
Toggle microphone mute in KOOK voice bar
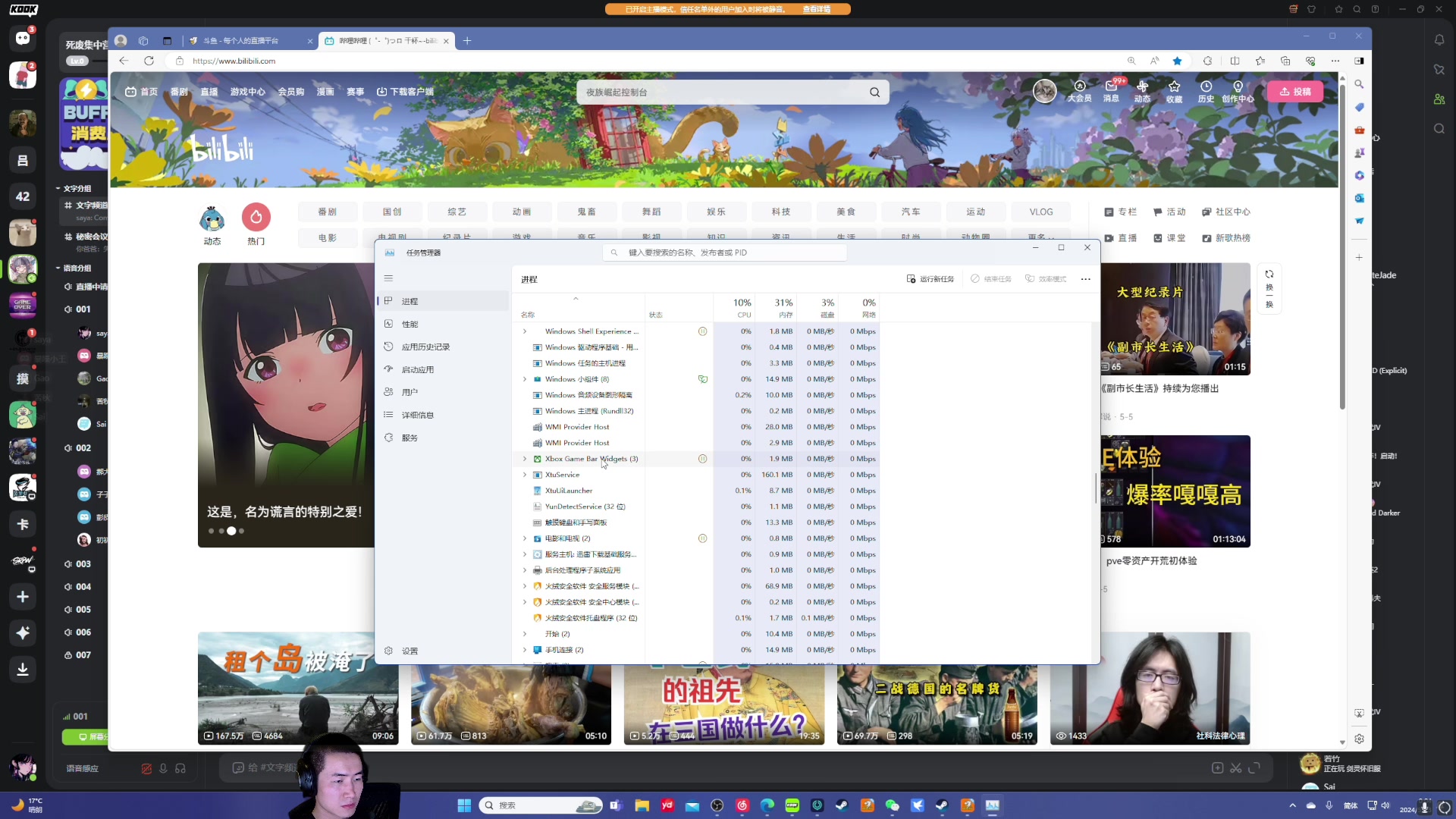click(x=163, y=768)
